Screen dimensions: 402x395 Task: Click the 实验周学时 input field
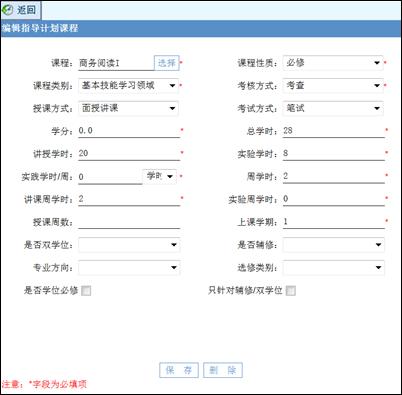334,199
